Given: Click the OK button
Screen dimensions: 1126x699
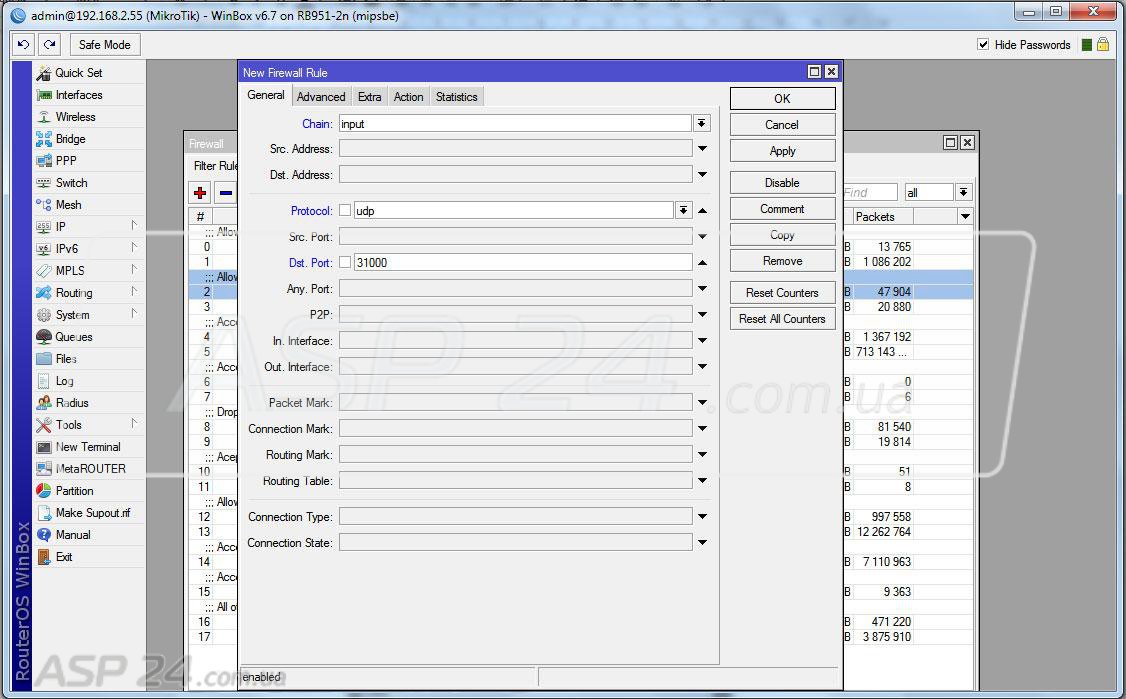Looking at the screenshot, I should [x=782, y=98].
